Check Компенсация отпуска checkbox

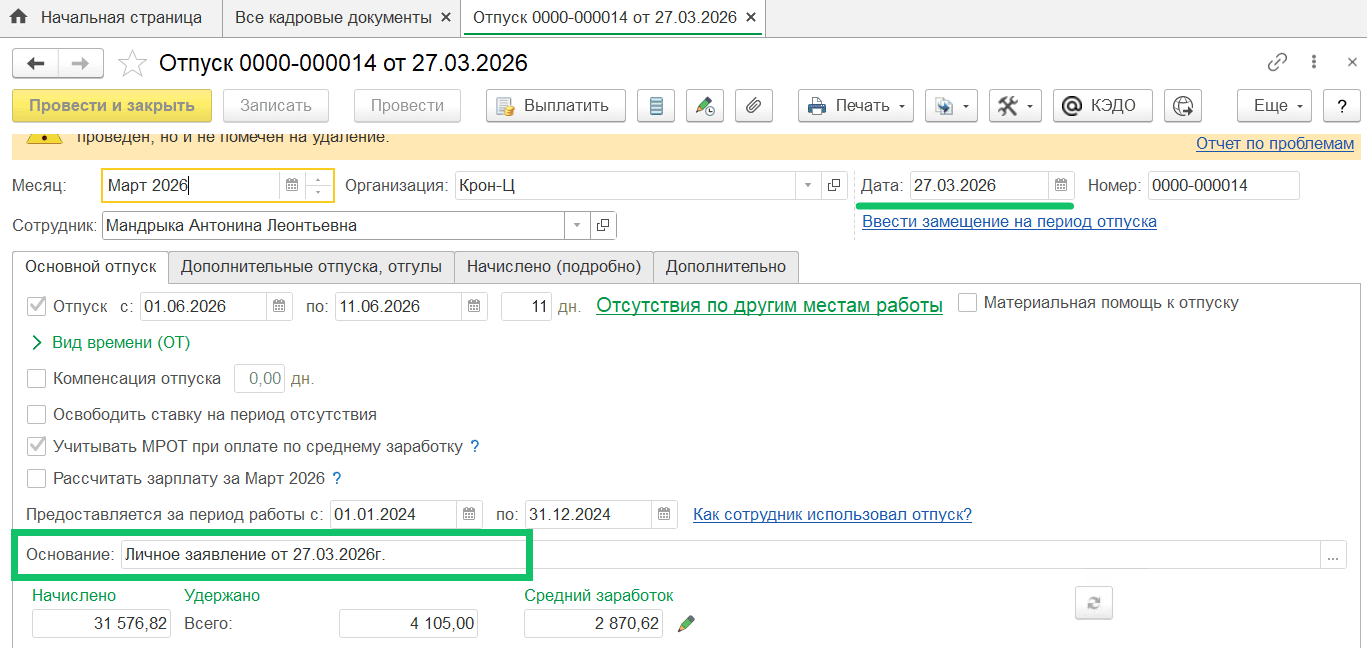pyautogui.click(x=37, y=378)
